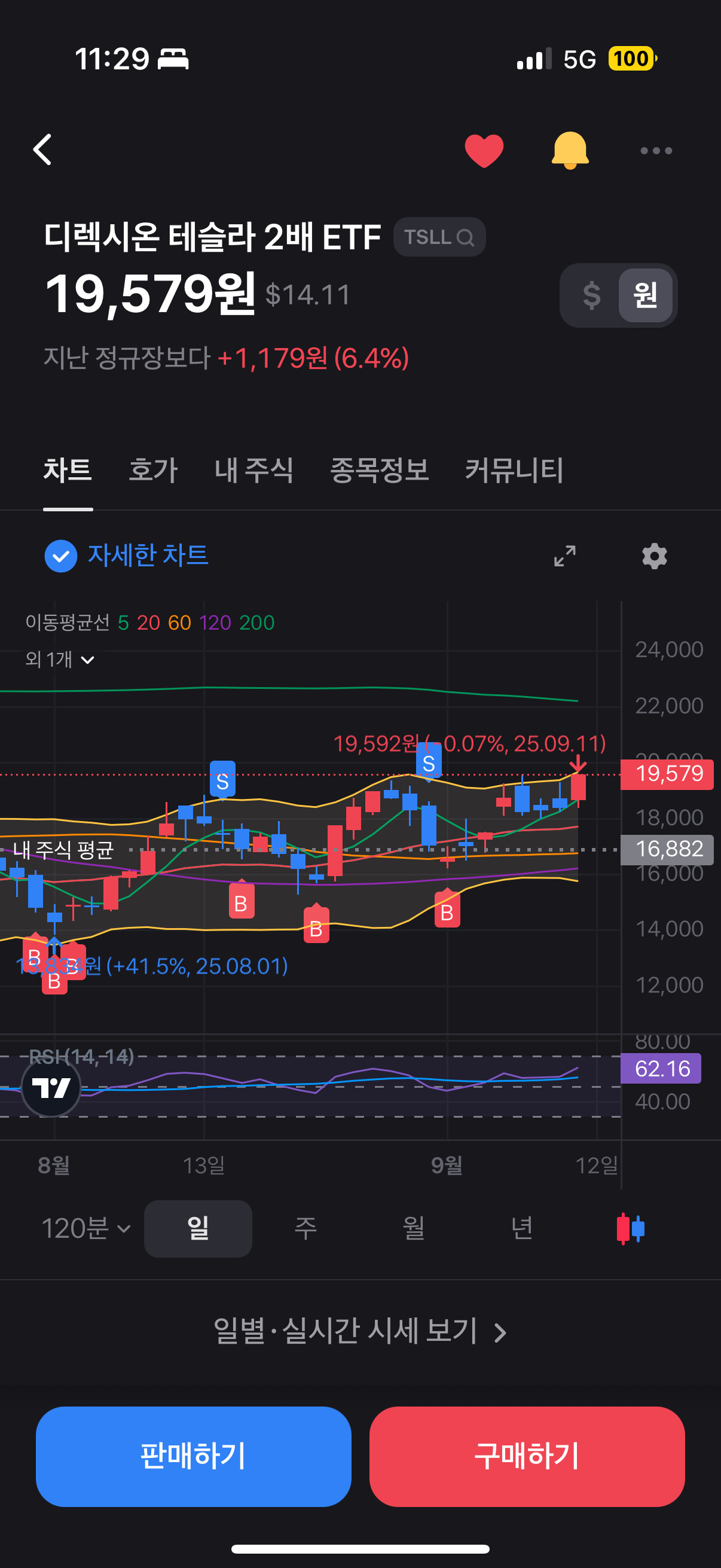Screen dimensions: 721x1568
Task: Open the 커뮤니티 tab
Action: coord(515,470)
